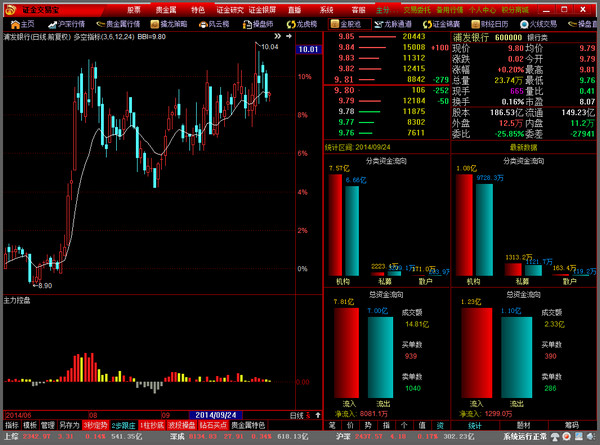600x445 pixels.
Task: Select the 指标 tab below the chart
Action: coord(12,425)
